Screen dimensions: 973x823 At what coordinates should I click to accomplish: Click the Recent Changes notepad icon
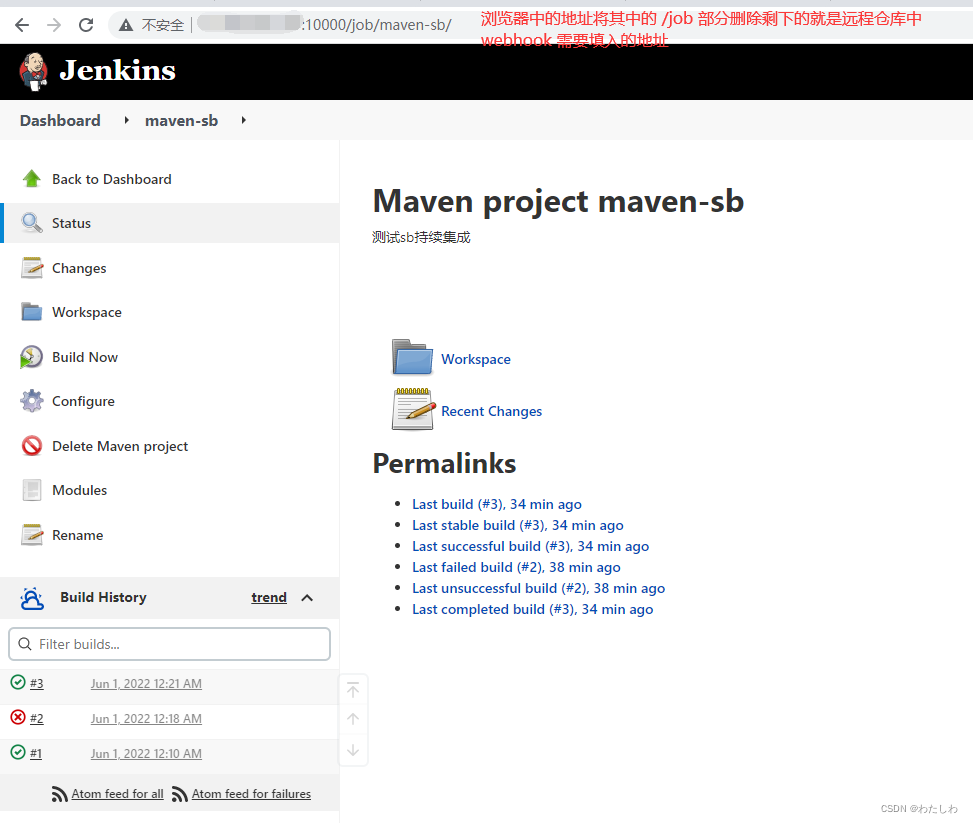pos(413,408)
